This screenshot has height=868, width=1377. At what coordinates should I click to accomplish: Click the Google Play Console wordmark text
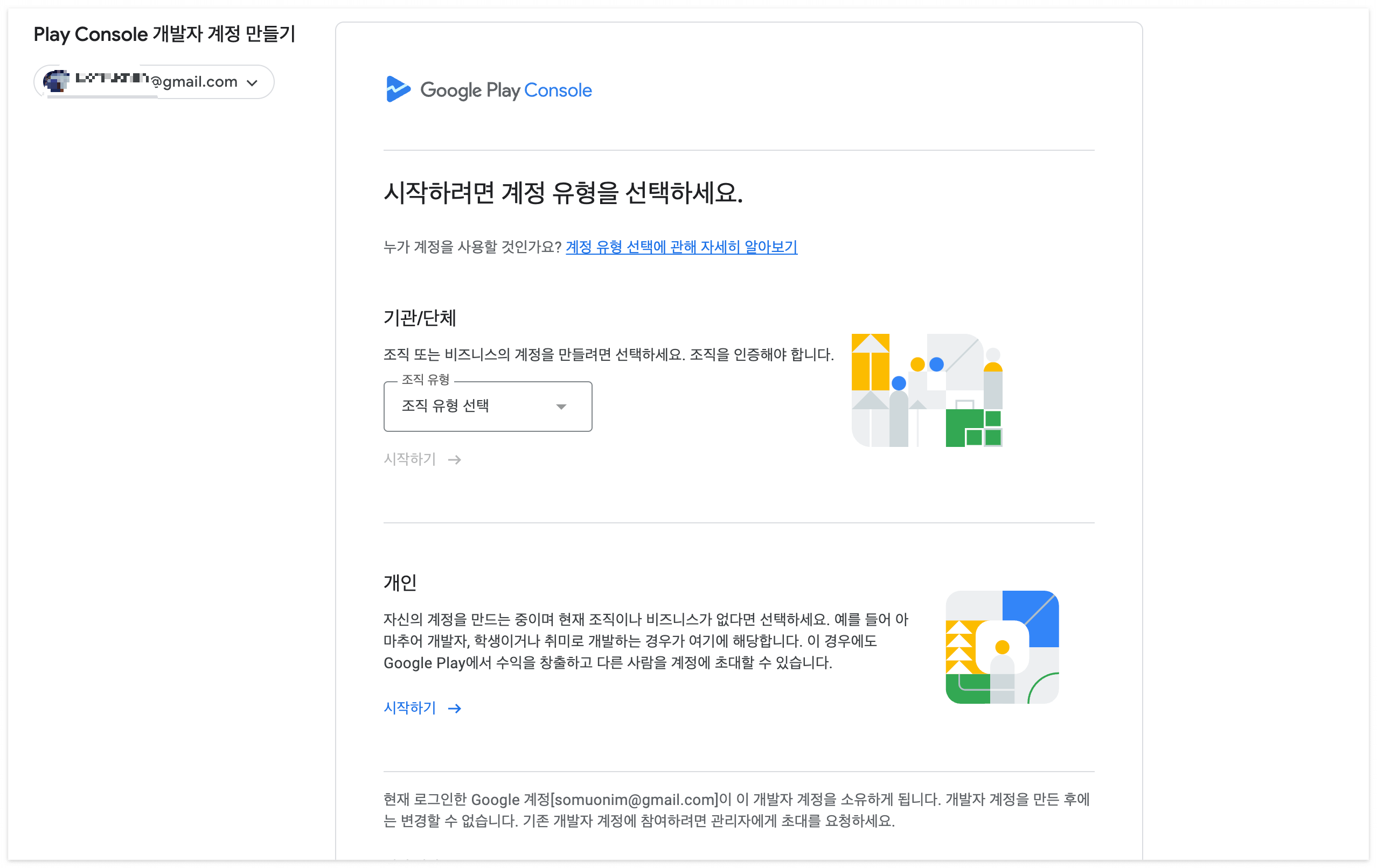[x=505, y=90]
